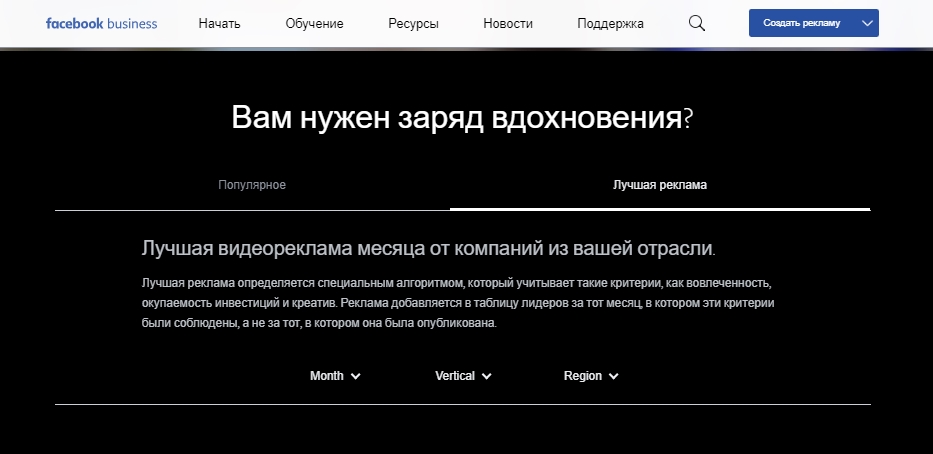Select Новости in the top navigation
The width and height of the screenshot is (933, 454).
(507, 23)
